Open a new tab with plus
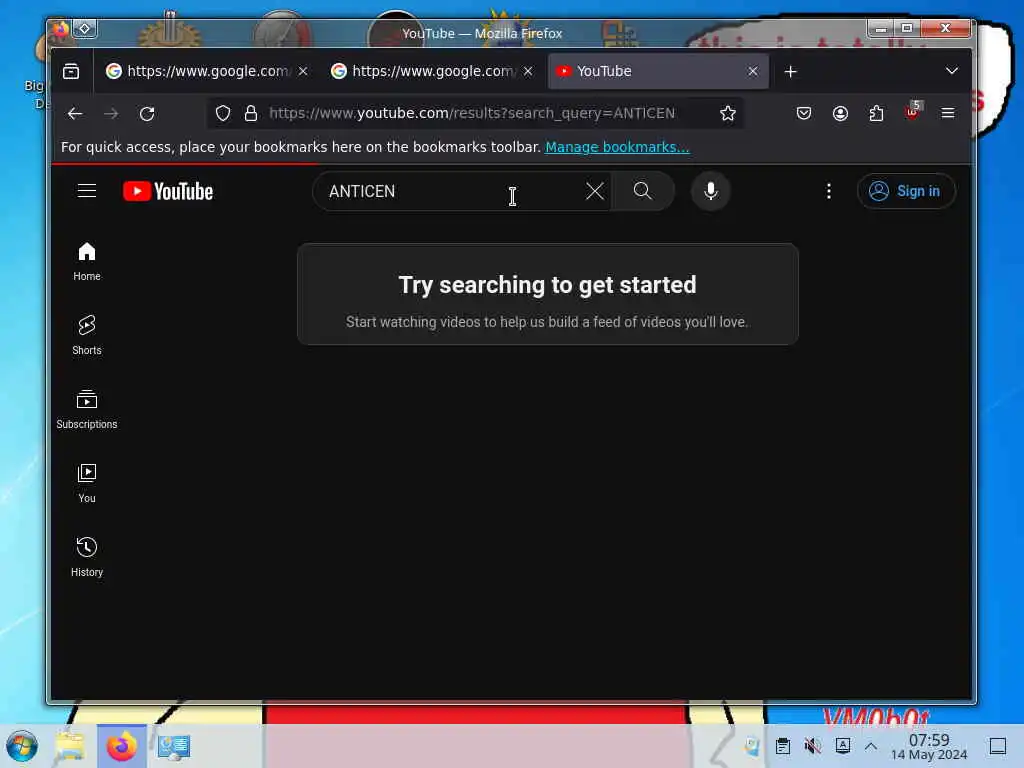Image resolution: width=1024 pixels, height=768 pixels. tap(790, 71)
